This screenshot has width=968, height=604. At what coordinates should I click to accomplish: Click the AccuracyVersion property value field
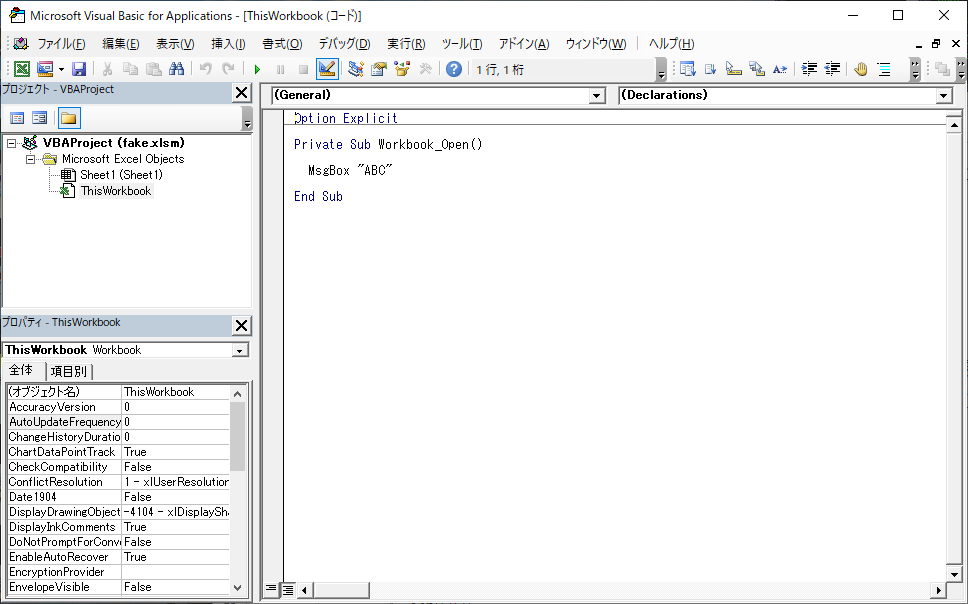pyautogui.click(x=175, y=407)
